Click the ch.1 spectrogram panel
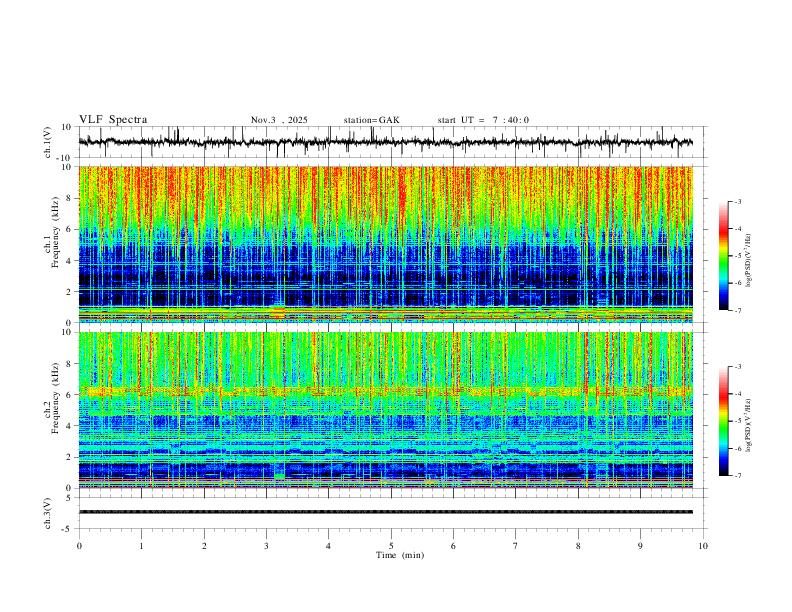 386,244
